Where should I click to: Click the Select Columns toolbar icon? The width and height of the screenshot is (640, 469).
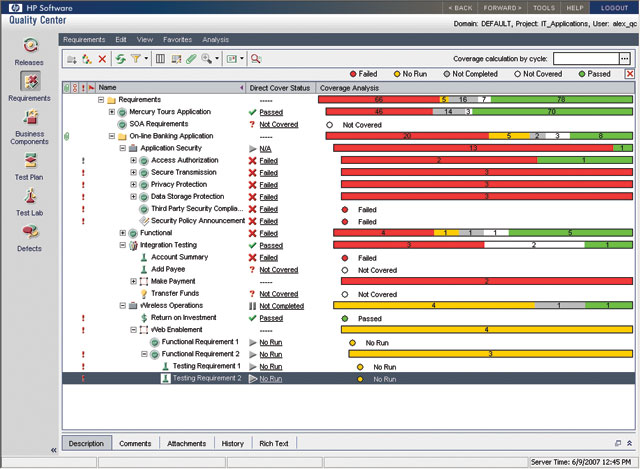click(160, 59)
